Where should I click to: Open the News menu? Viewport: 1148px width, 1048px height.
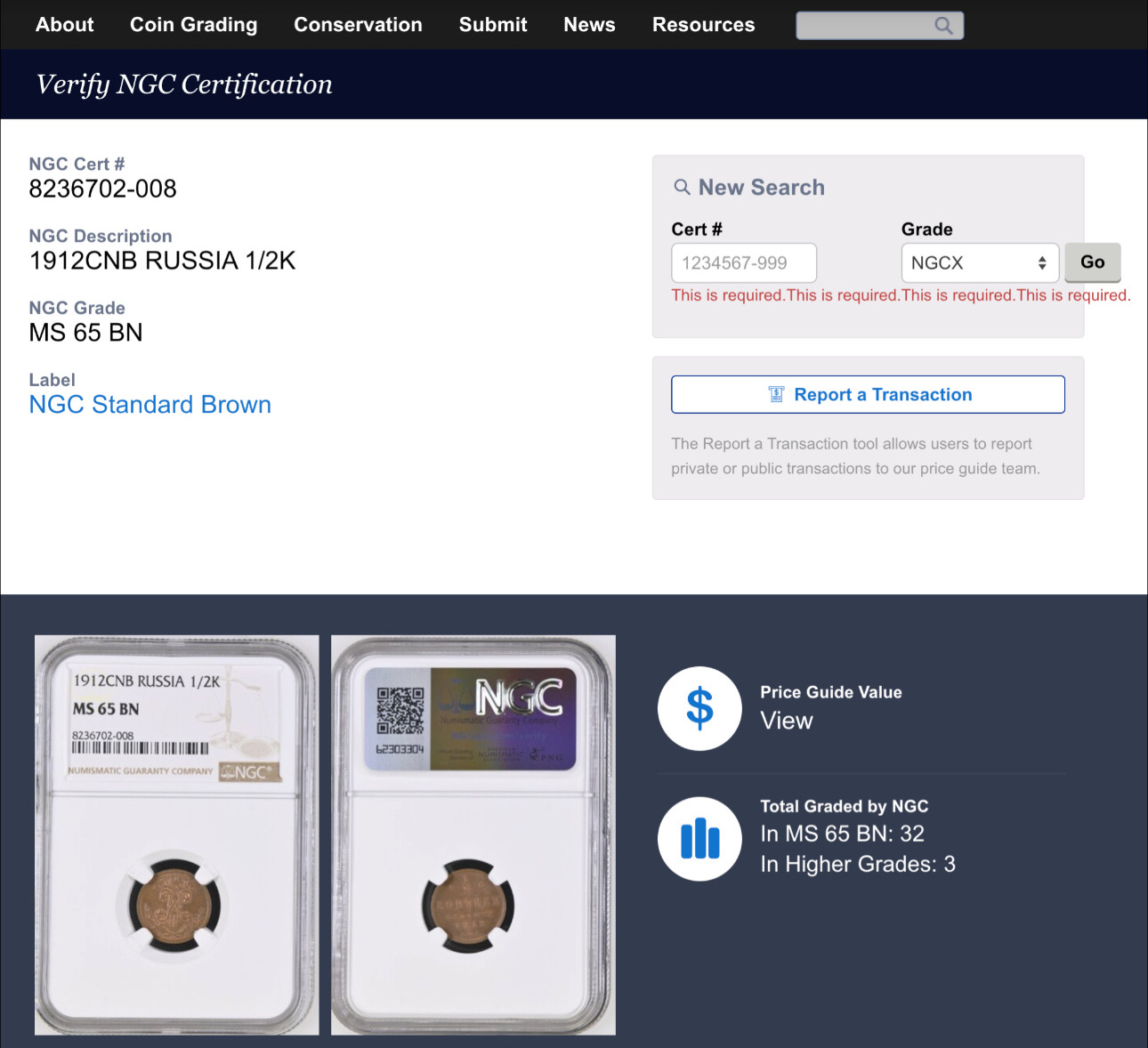(x=589, y=25)
